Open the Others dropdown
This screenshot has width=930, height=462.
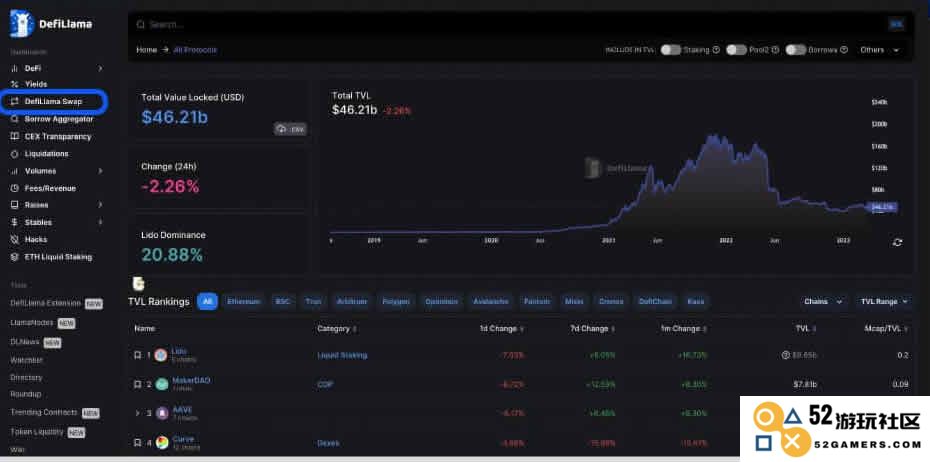[880, 50]
